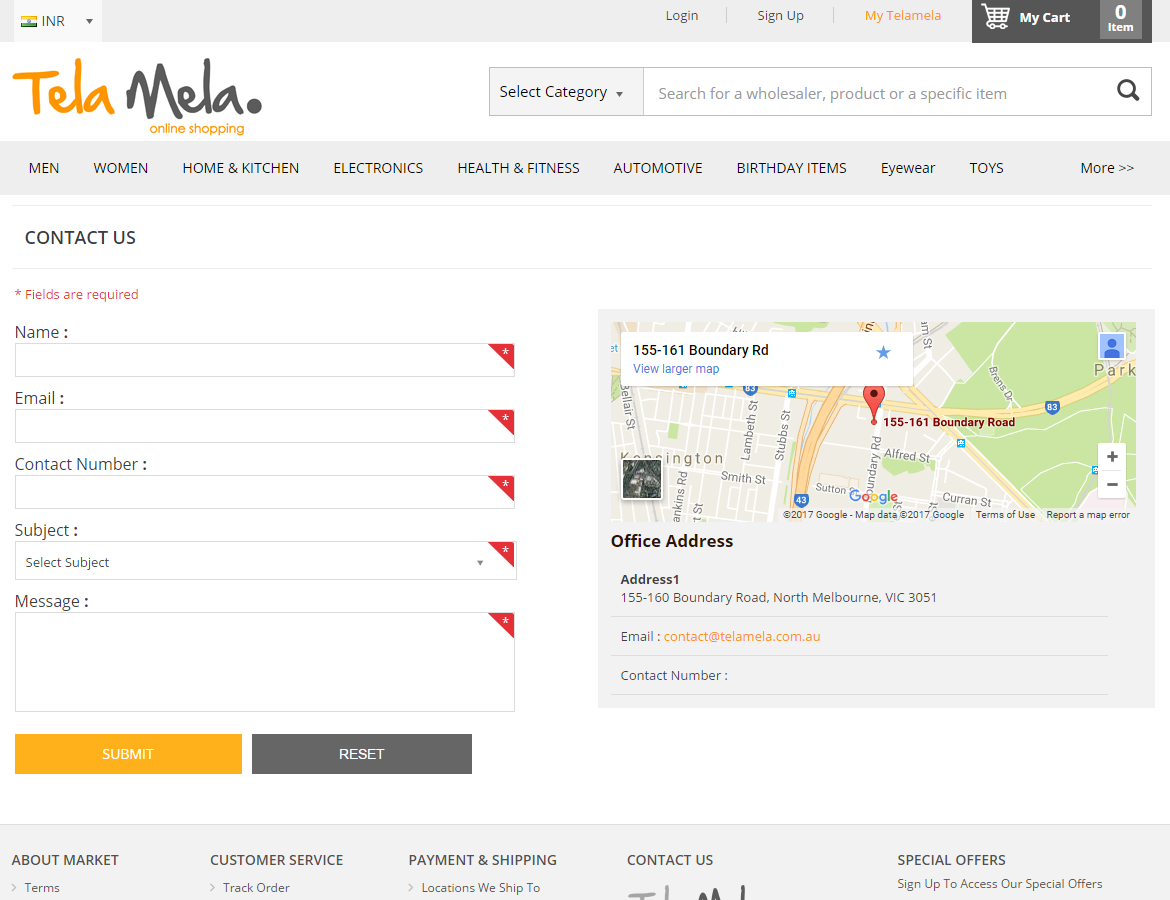This screenshot has width=1170, height=900.
Task: Open Locations We Ship To link
Action: (481, 887)
